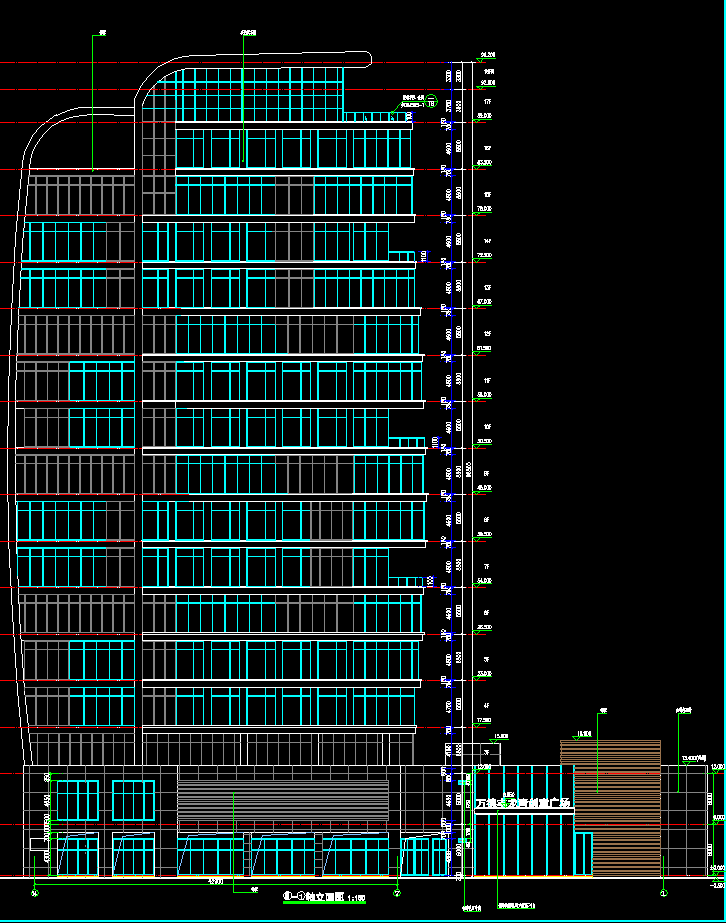Click the detail callout circle near the roof

click(x=432, y=102)
